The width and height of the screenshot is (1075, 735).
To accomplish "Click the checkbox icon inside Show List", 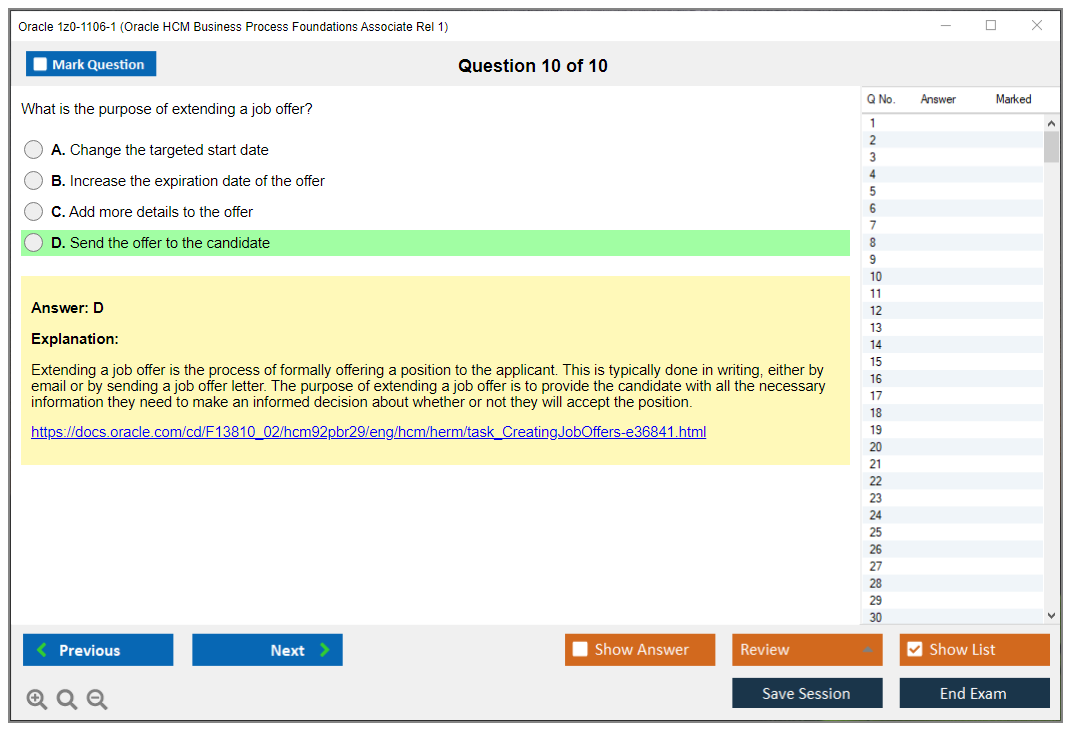I will click(x=914, y=649).
